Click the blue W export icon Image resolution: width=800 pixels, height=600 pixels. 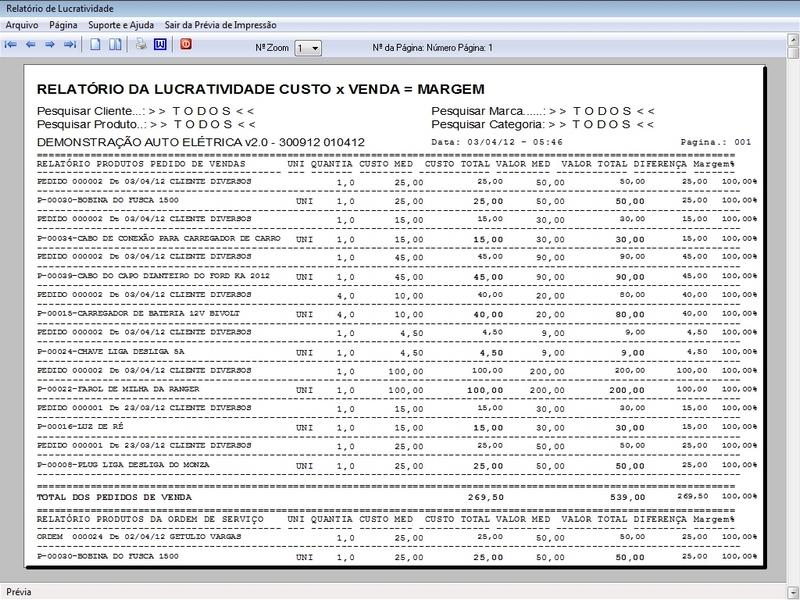pos(160,44)
